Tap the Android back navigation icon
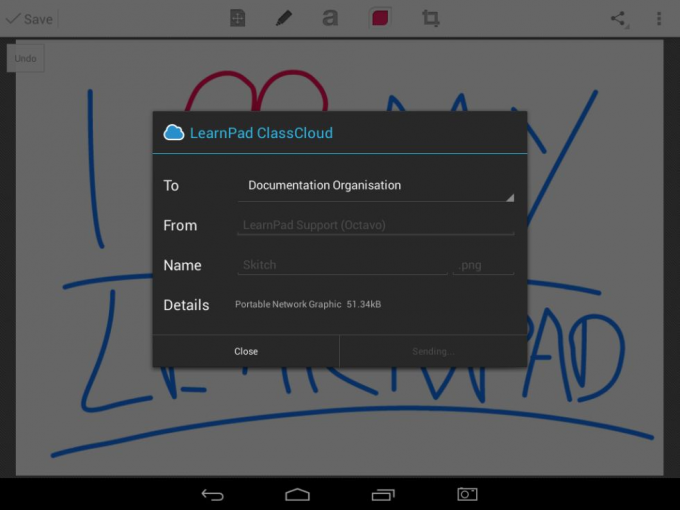This screenshot has height=510, width=680. [212, 494]
